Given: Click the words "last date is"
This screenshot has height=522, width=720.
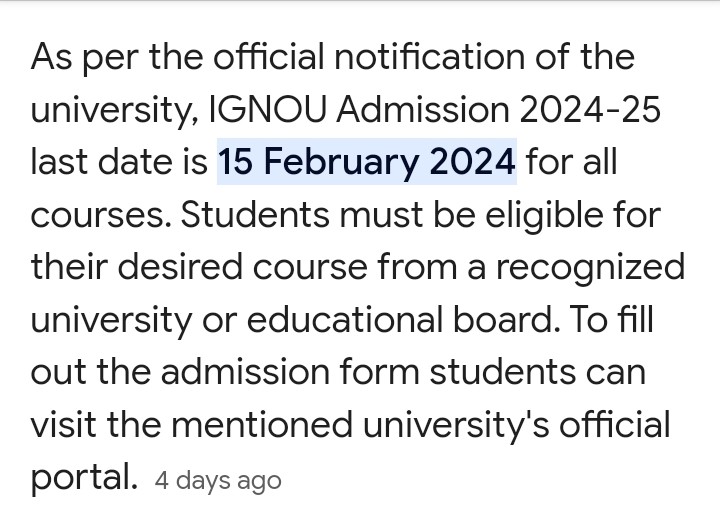Looking at the screenshot, I should coord(119,162).
